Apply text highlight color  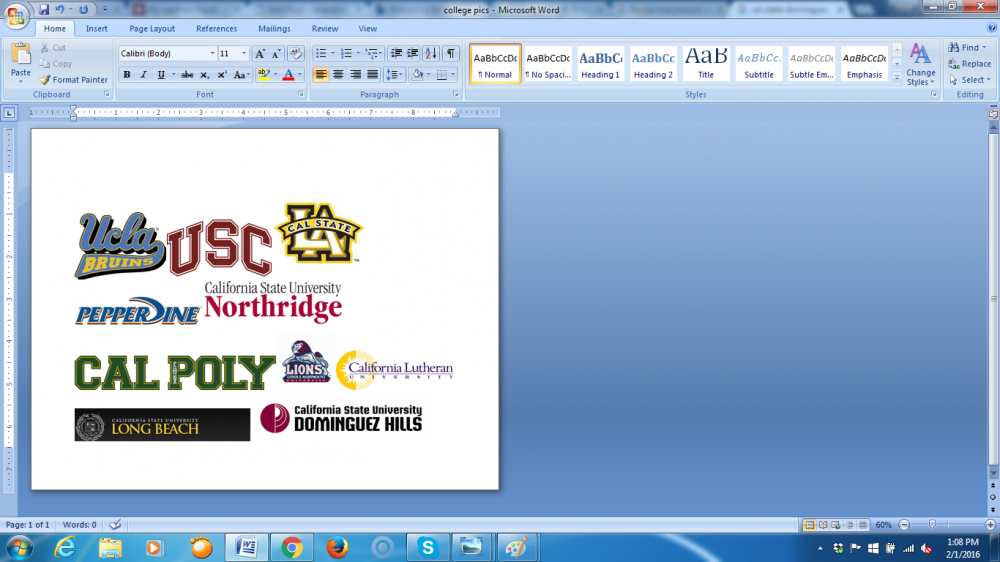pos(263,75)
